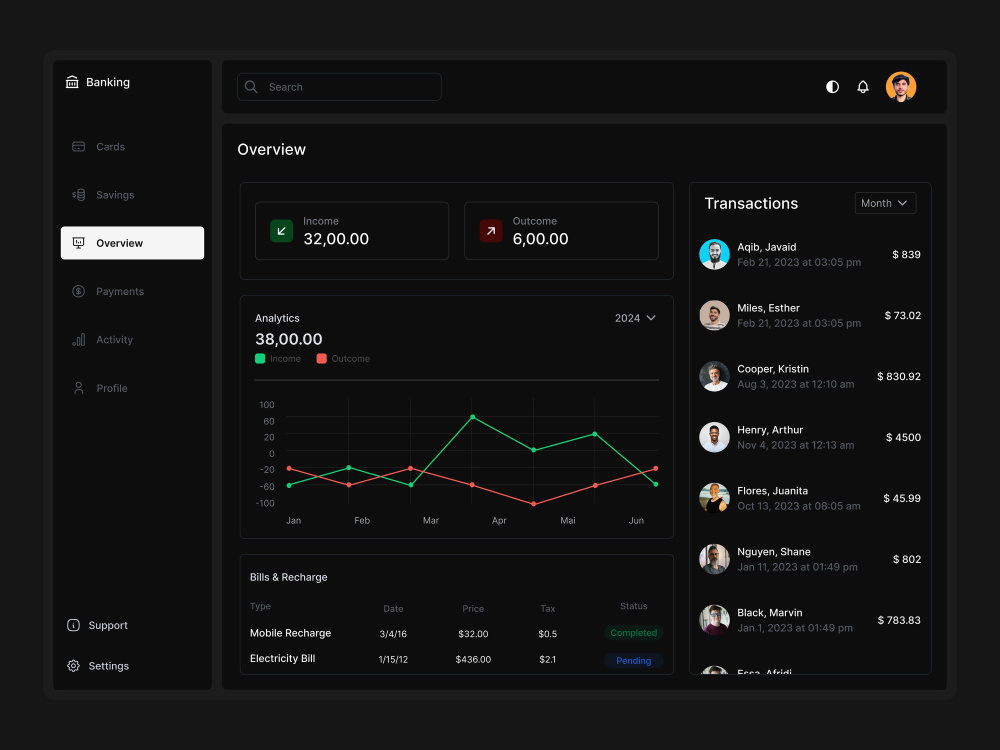Screen dimensions: 1000x750
Task: Click the Payments dollar circle icon
Action: (78, 291)
